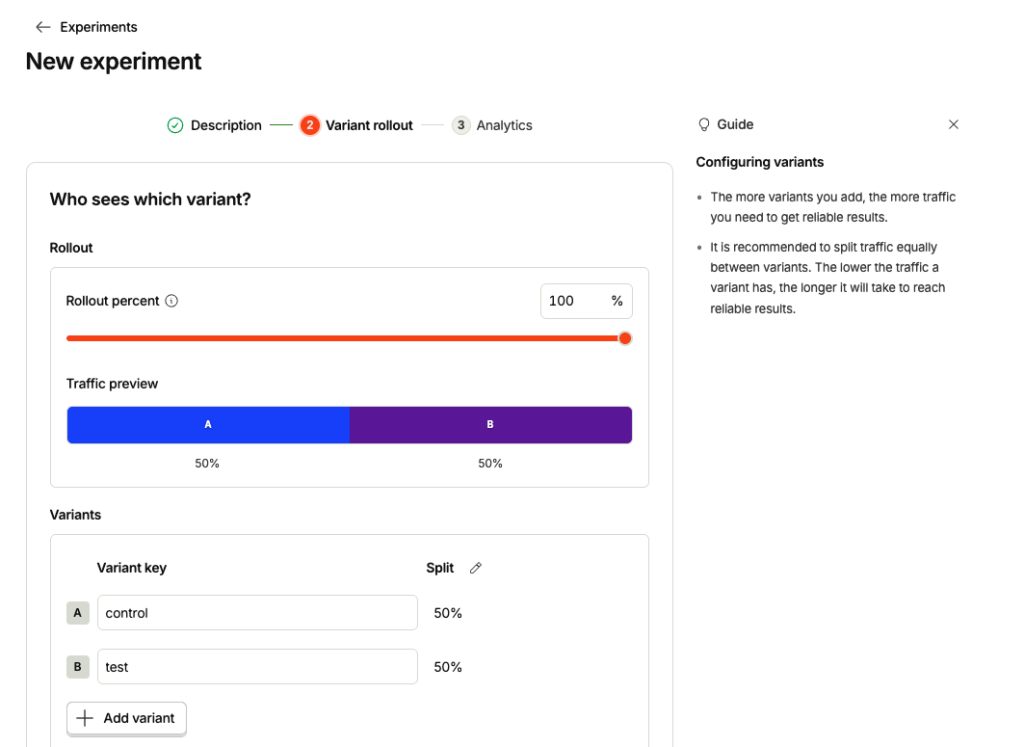Click the lightbulb Guide icon

[704, 125]
